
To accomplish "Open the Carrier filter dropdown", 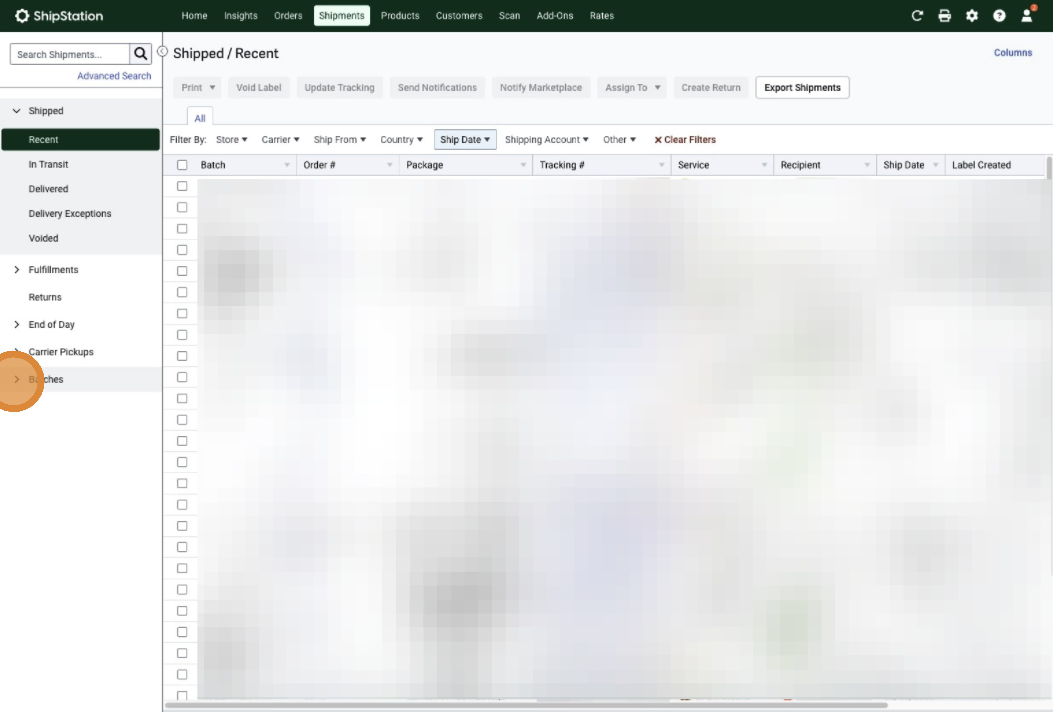I will click(x=280, y=140).
